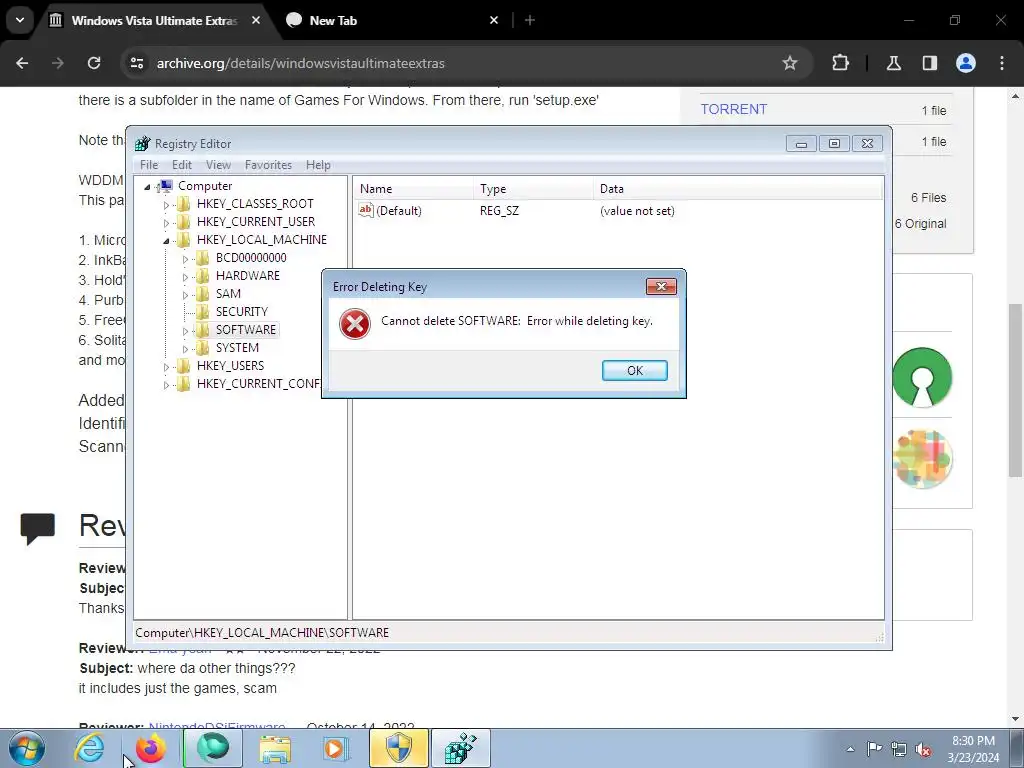Expand SYSTEM key
Image resolution: width=1024 pixels, height=768 pixels.
185,349
